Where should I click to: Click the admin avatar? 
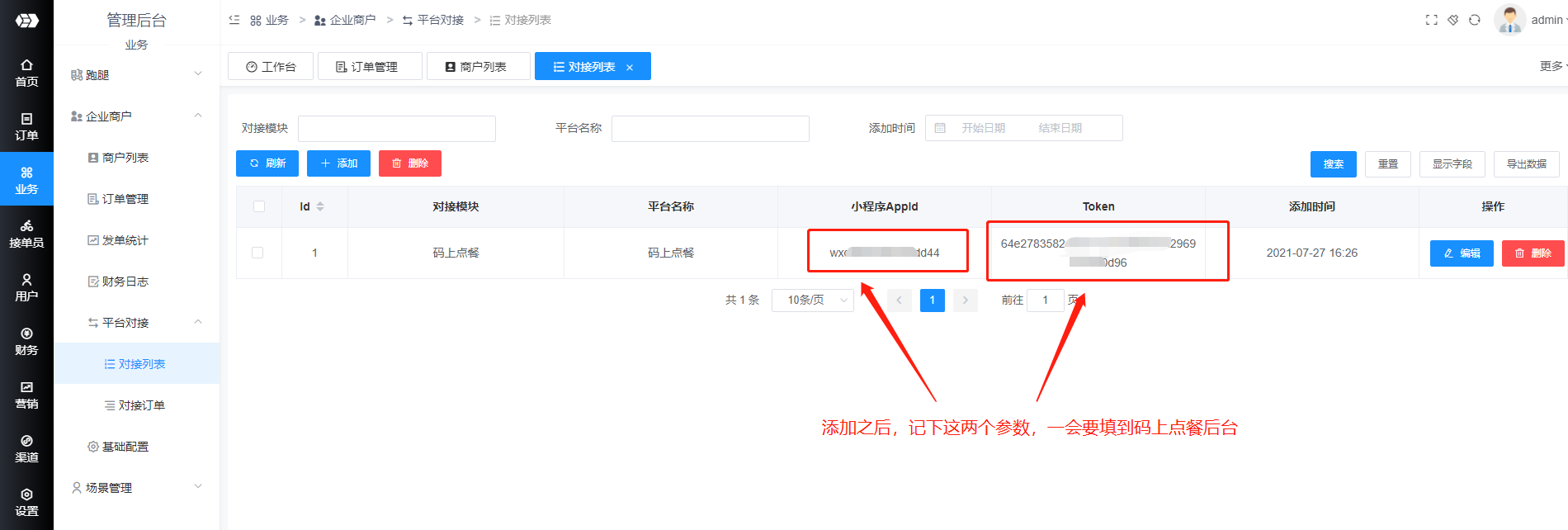pos(1509,20)
